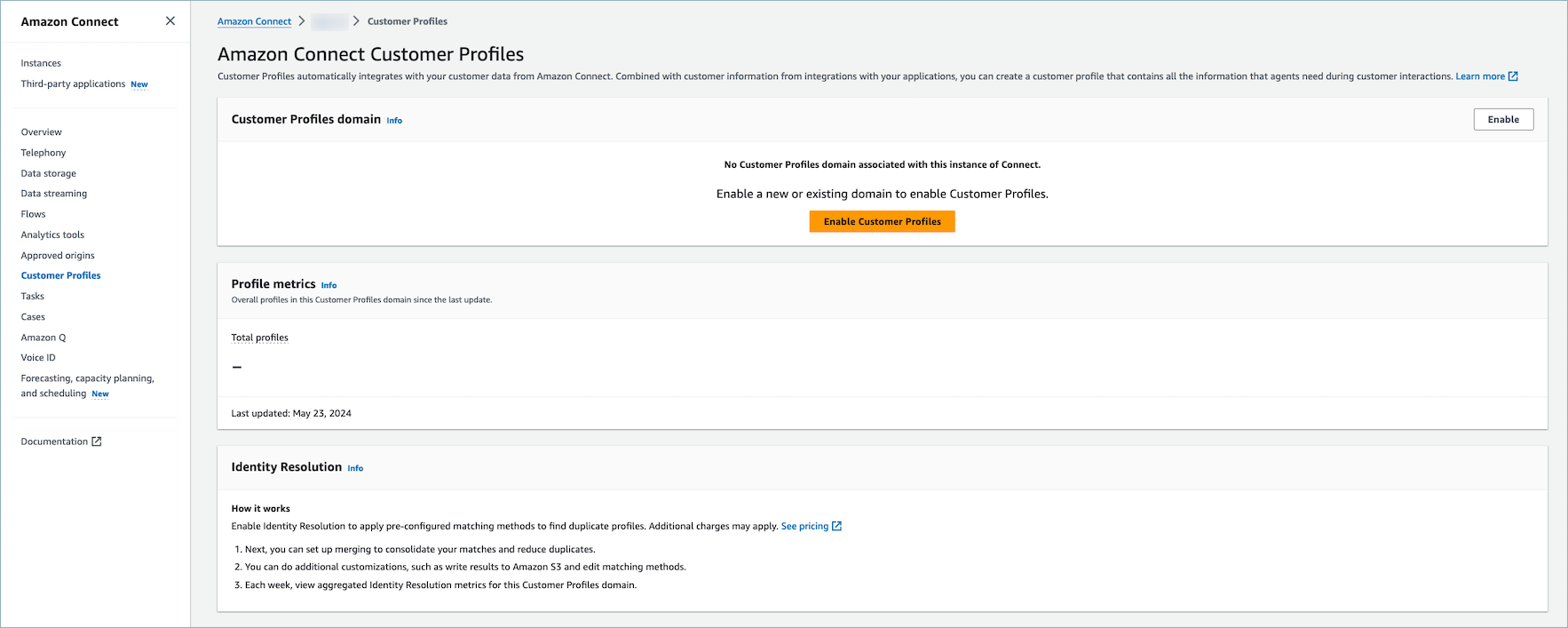Go to Amazon Connect breadcrumb link
The image size is (1568, 628).
click(254, 21)
